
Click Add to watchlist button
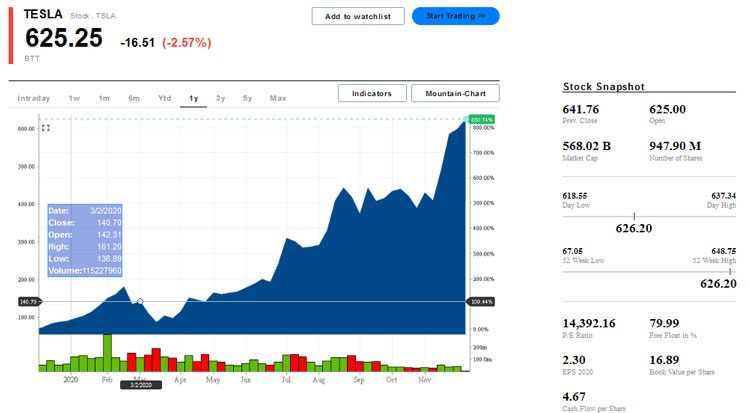coord(358,16)
